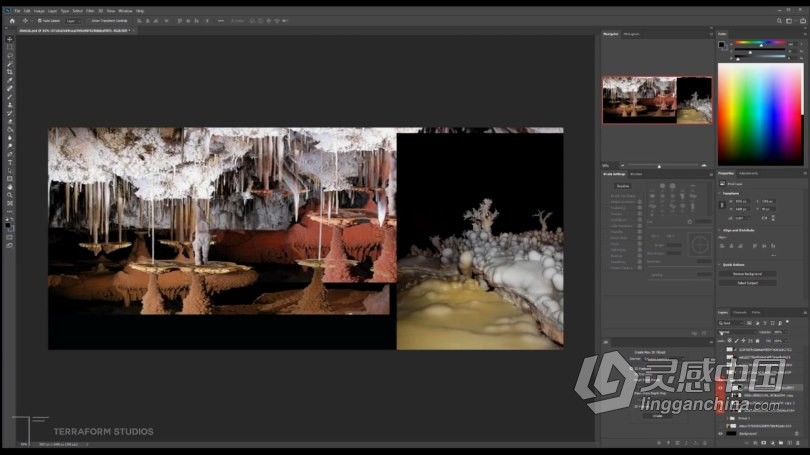Switch to the Channels tab

740,312
